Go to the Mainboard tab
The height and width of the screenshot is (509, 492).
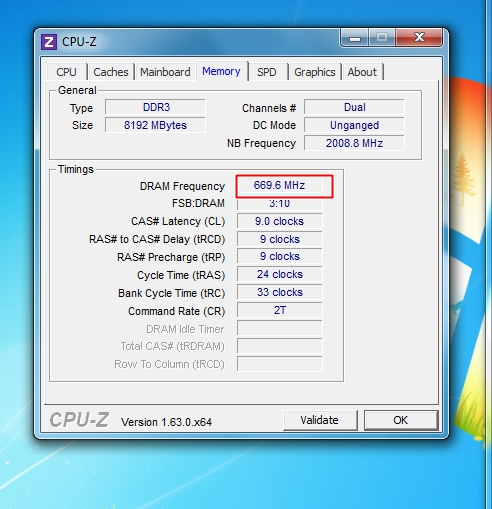coord(165,72)
